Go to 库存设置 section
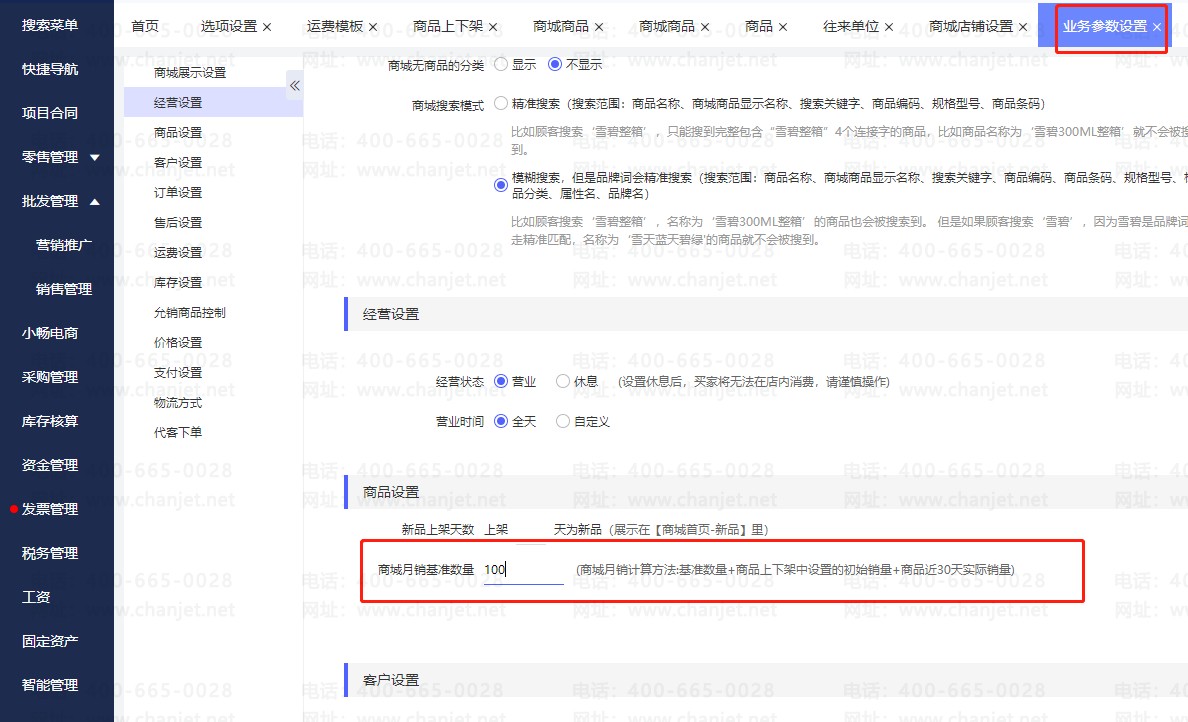This screenshot has width=1188, height=722. [178, 283]
